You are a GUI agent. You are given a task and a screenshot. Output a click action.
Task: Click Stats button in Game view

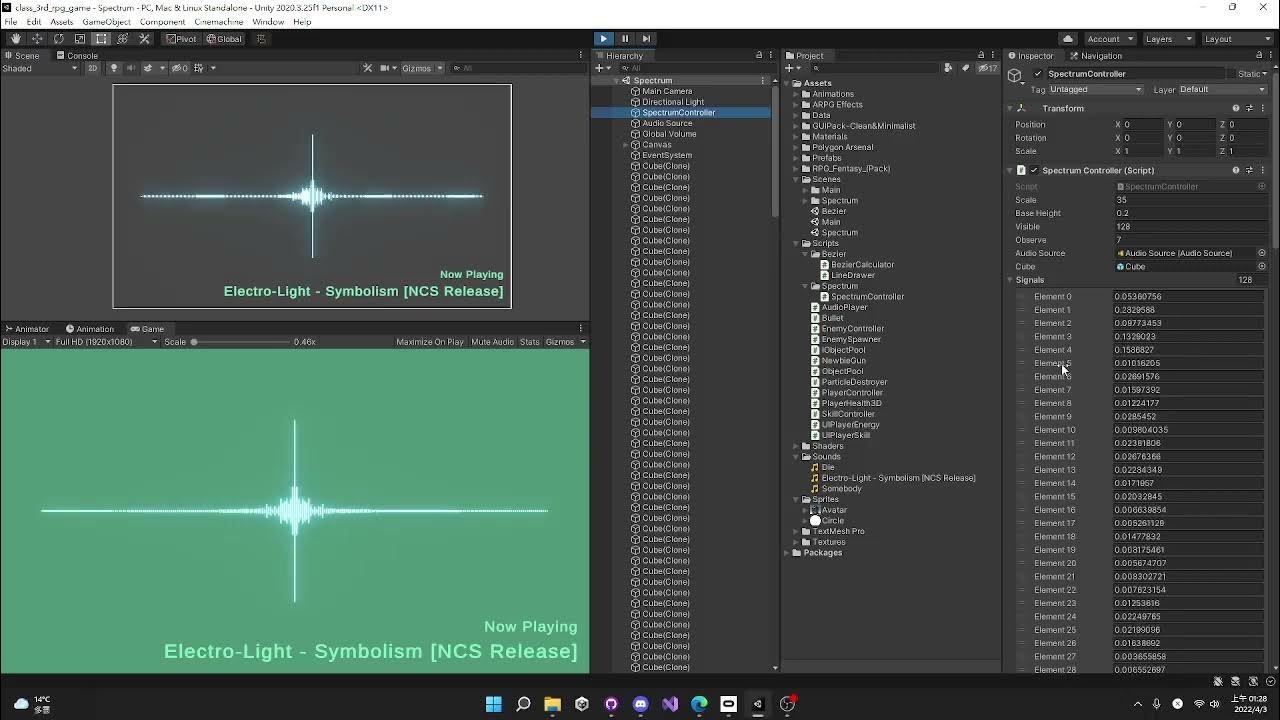click(x=529, y=342)
